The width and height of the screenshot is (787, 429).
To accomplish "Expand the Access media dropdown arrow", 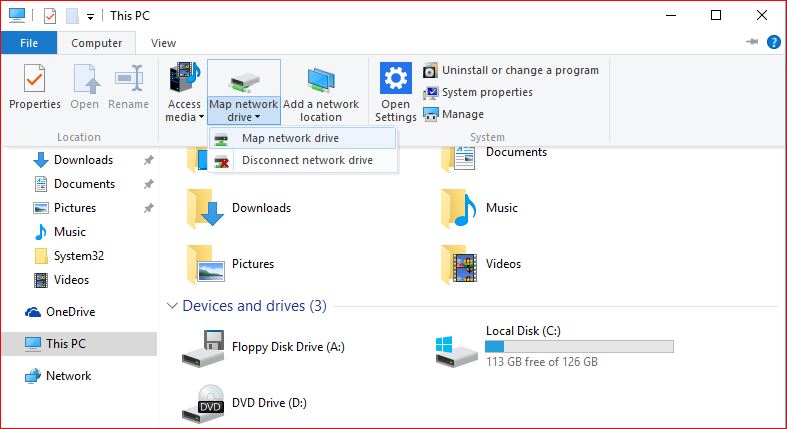I will 201,117.
